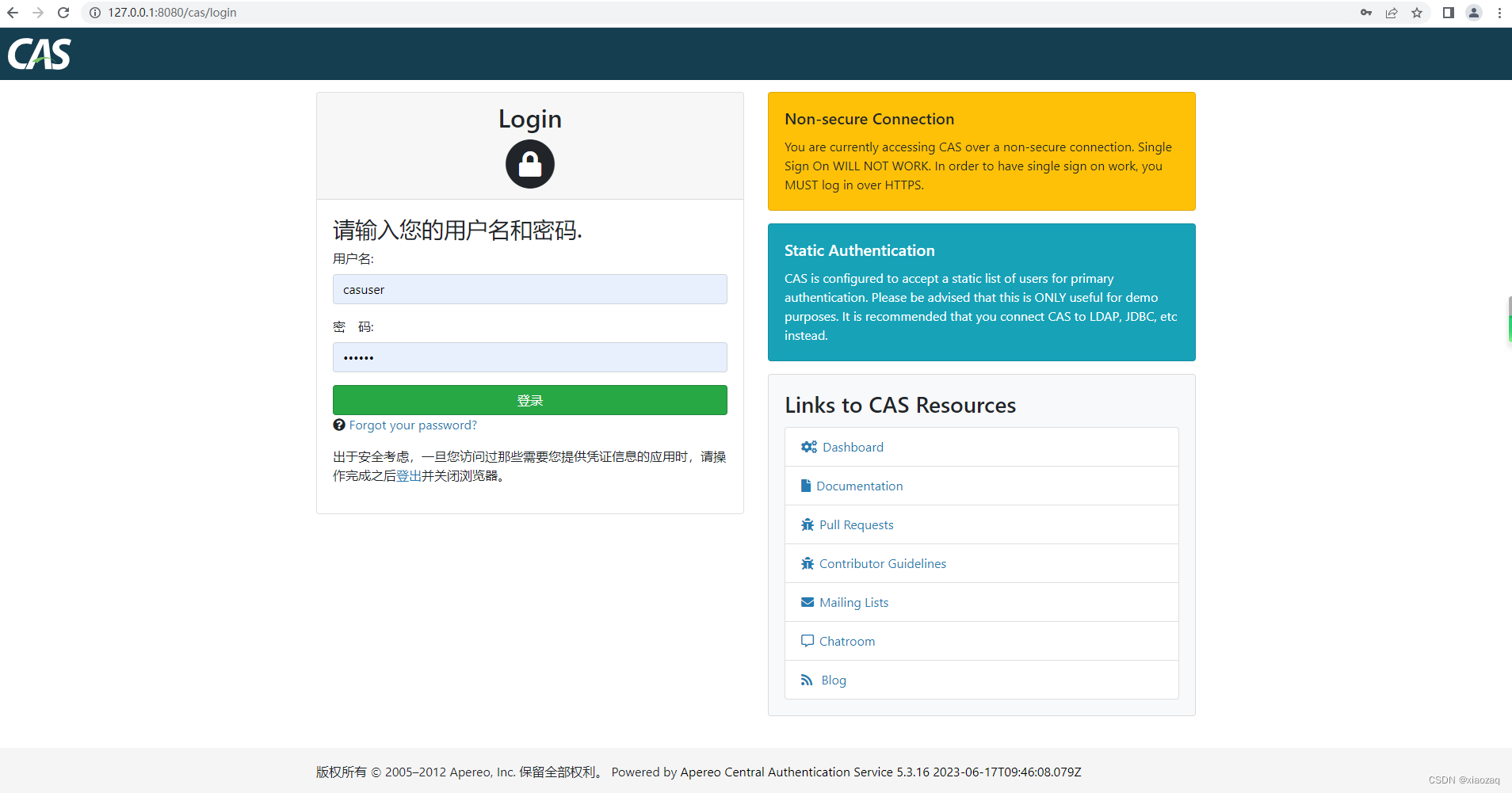The height and width of the screenshot is (793, 1512).
Task: Click the Mailing Lists envelope icon
Action: pyautogui.click(x=807, y=601)
